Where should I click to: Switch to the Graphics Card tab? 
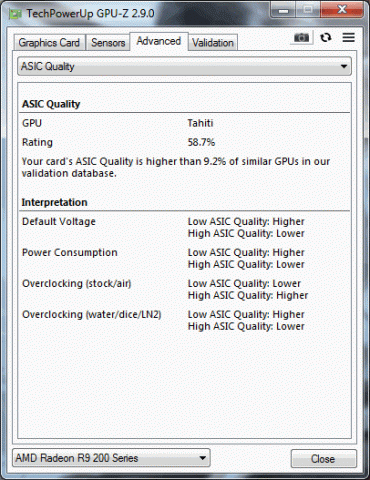(x=49, y=43)
